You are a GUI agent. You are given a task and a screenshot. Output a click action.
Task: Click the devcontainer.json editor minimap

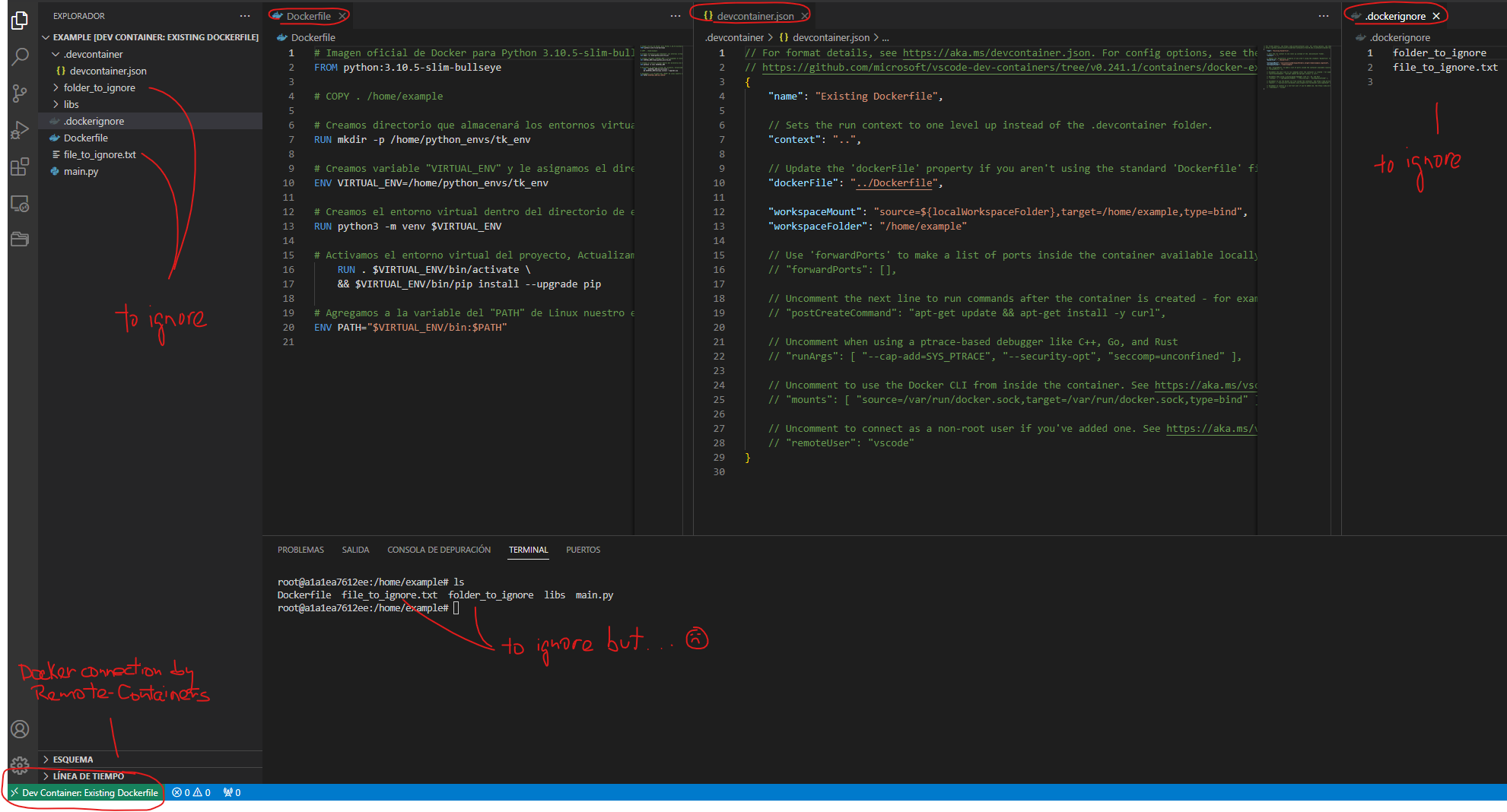point(1298,67)
